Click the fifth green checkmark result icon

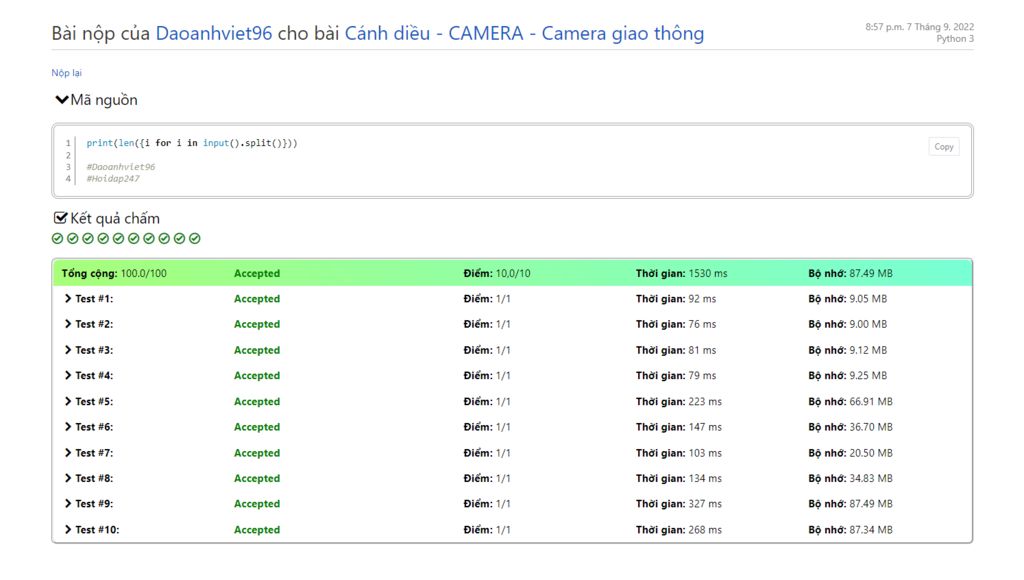point(119,238)
